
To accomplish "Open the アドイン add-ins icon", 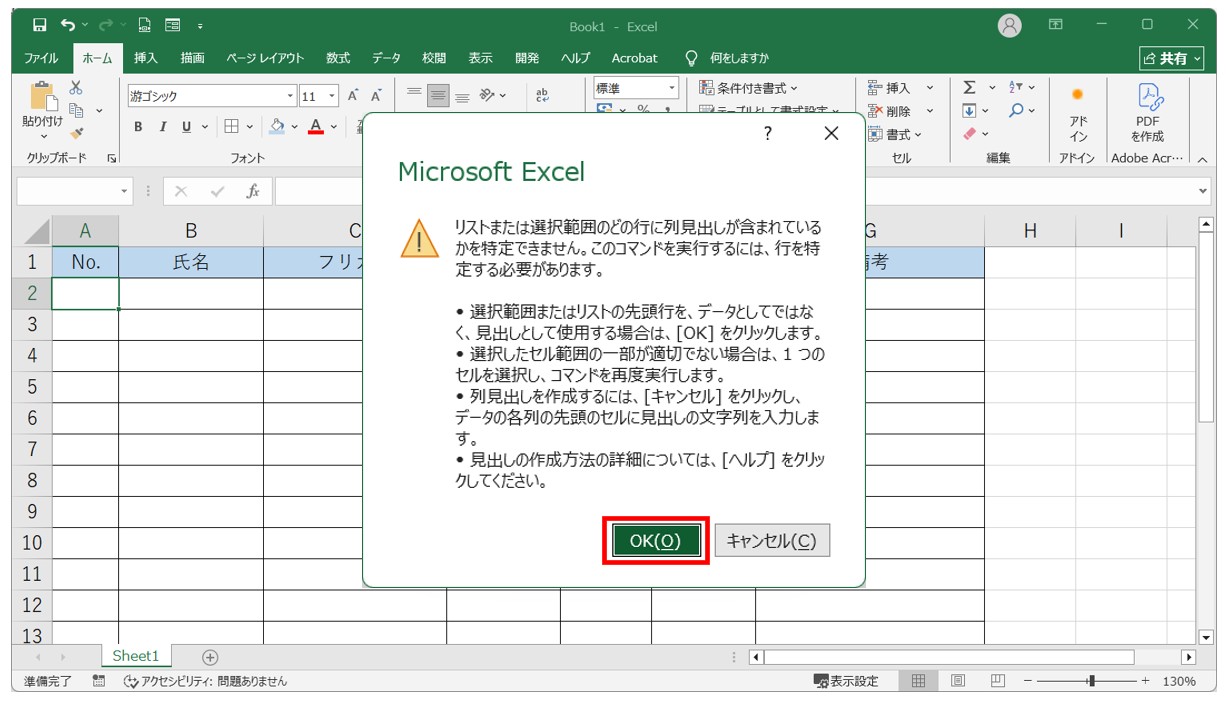I will [1078, 114].
